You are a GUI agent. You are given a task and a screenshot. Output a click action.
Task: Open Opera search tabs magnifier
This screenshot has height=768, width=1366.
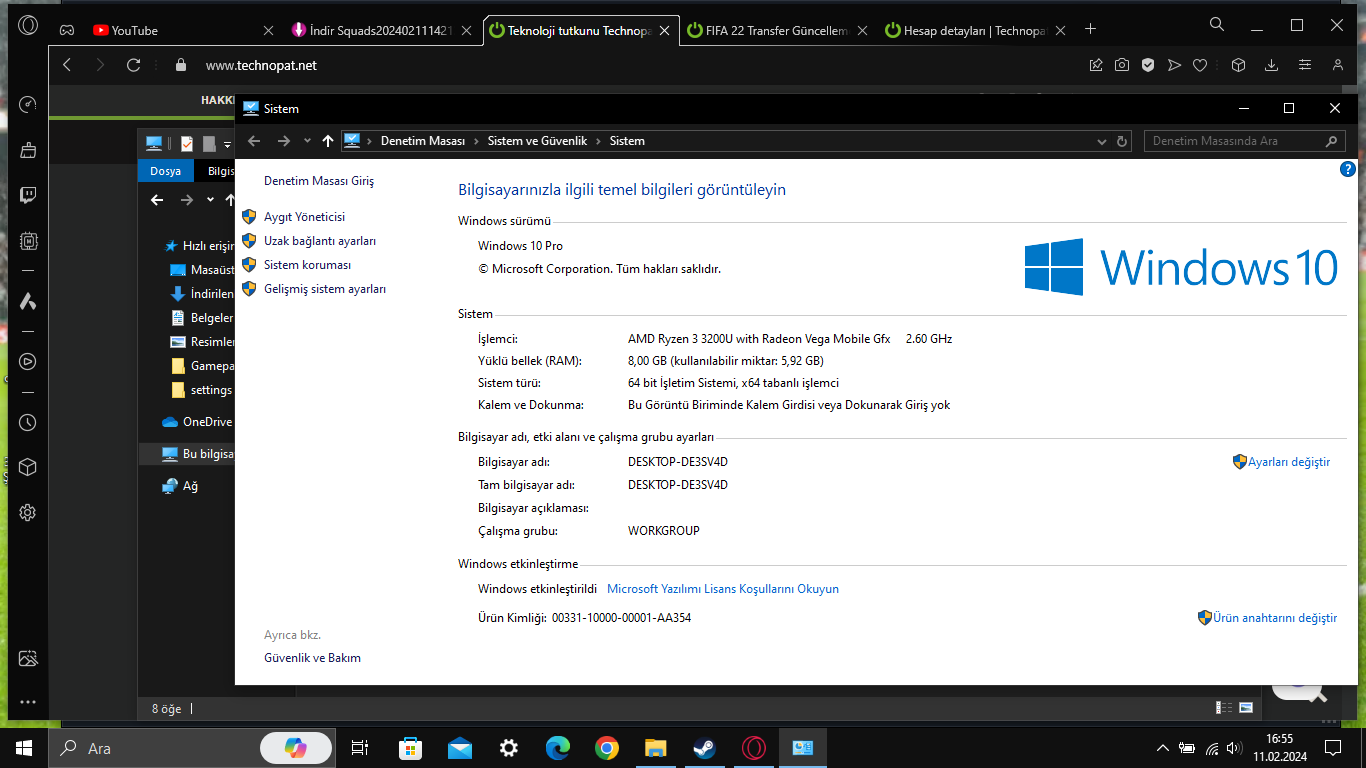click(x=1217, y=24)
